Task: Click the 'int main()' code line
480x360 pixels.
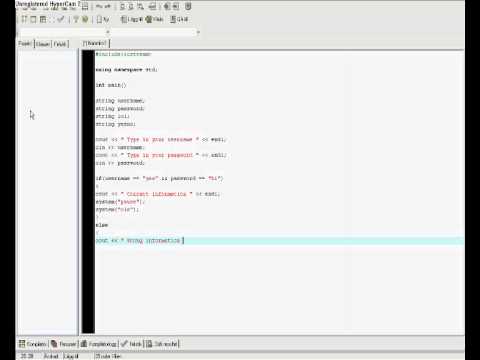Action: coord(111,85)
